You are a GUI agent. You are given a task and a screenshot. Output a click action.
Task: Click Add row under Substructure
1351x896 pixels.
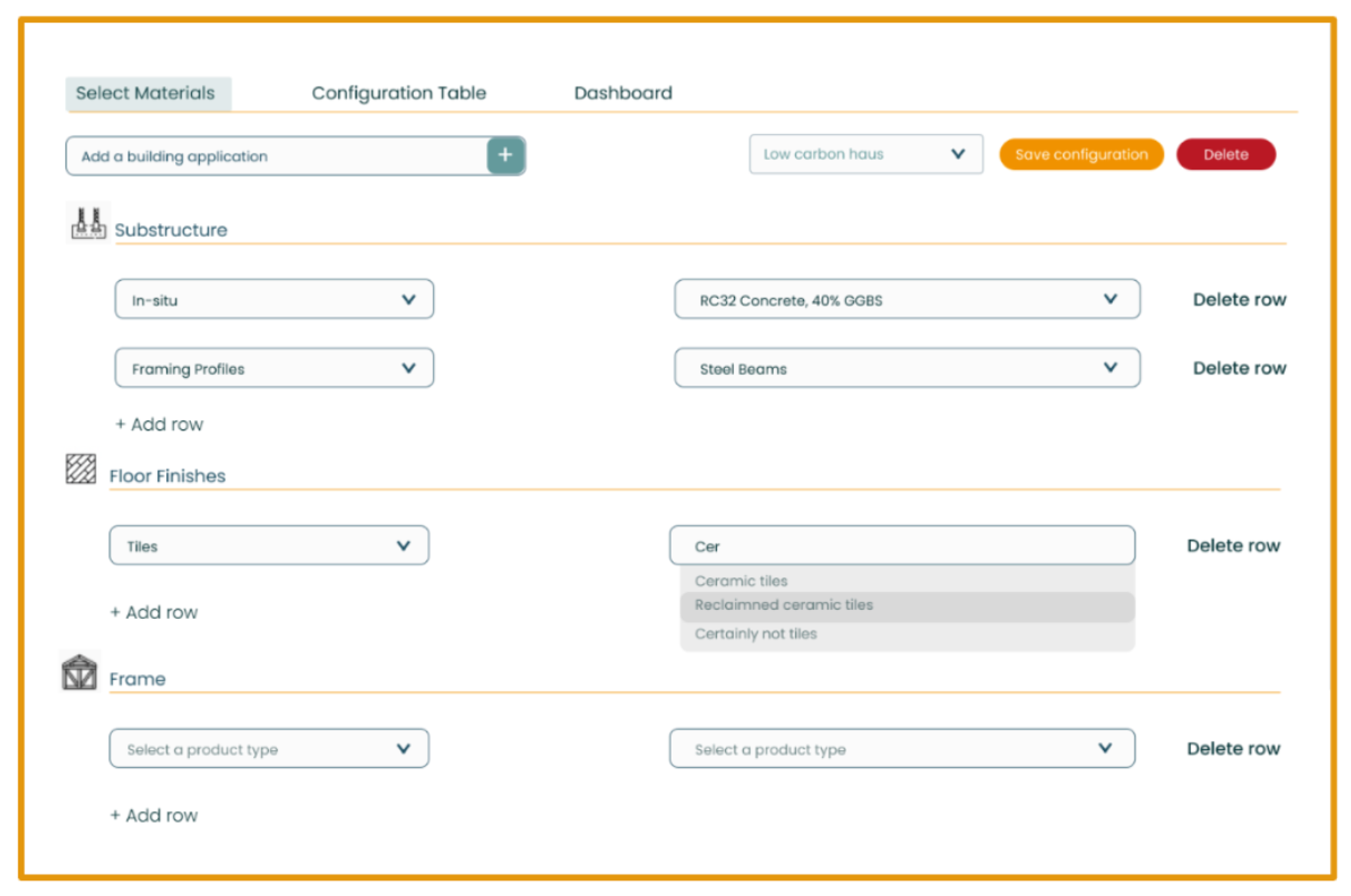click(x=159, y=424)
